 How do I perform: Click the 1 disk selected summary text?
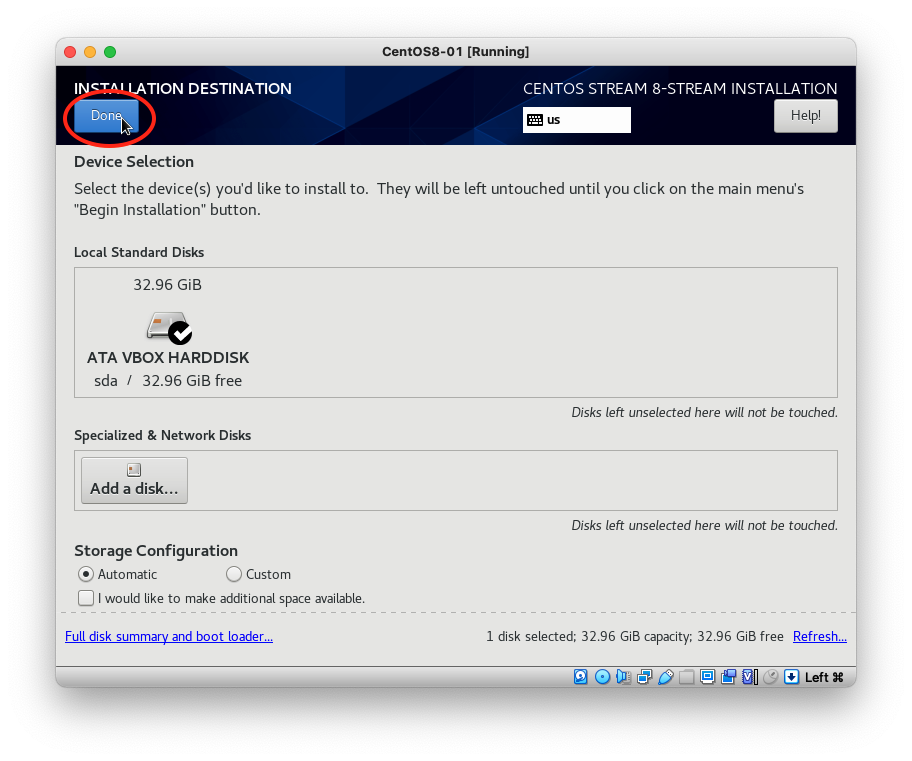635,636
